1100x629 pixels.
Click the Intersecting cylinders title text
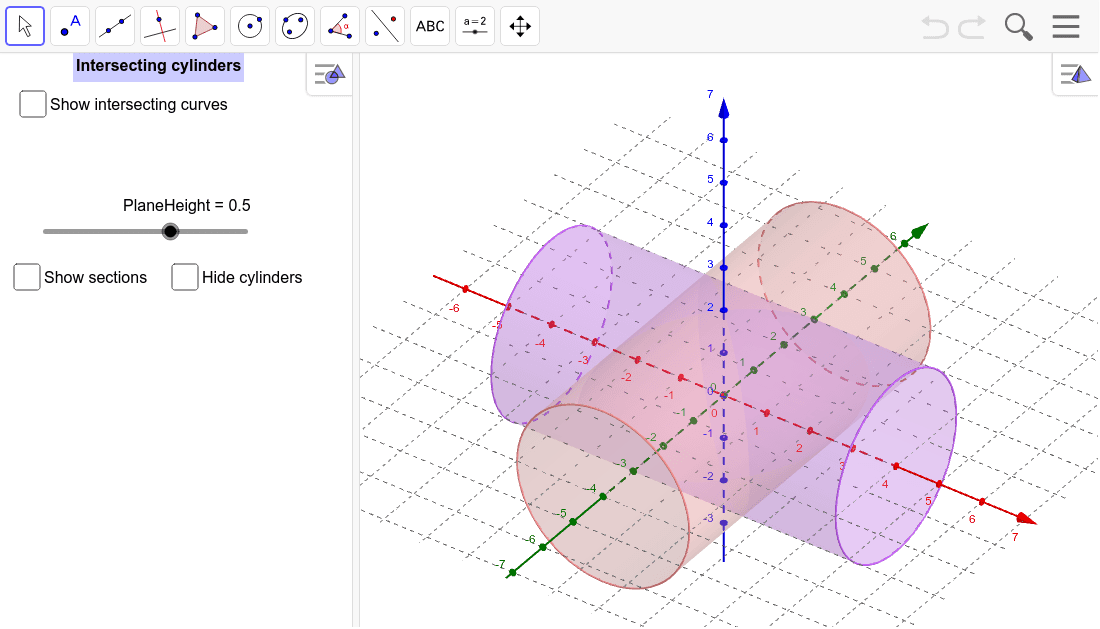tap(159, 66)
